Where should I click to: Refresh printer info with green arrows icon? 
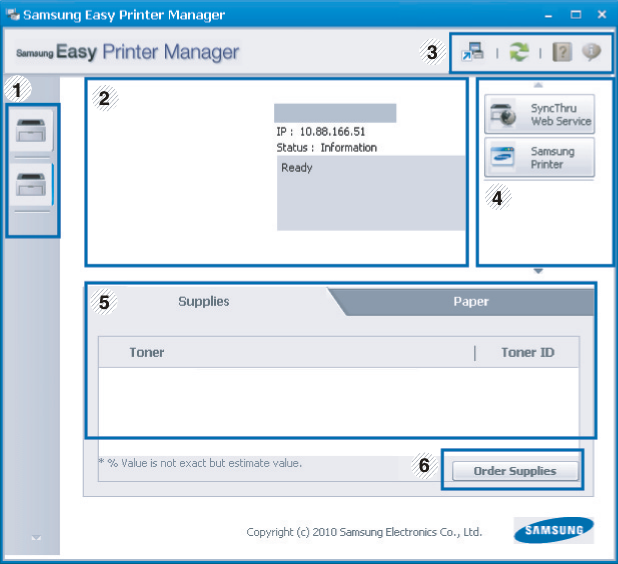[x=519, y=52]
